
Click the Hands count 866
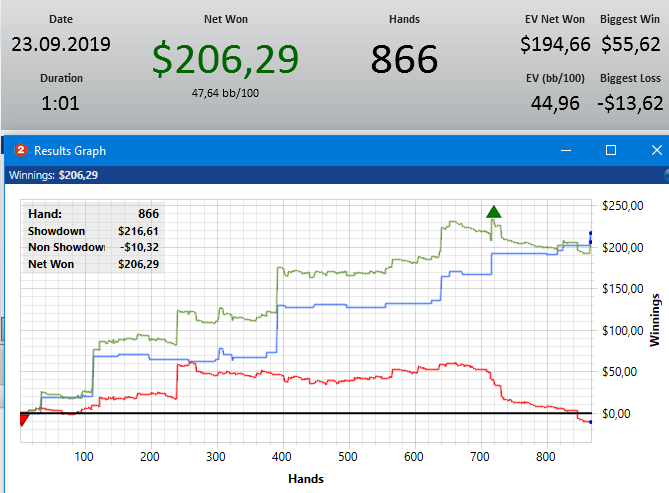[x=404, y=59]
